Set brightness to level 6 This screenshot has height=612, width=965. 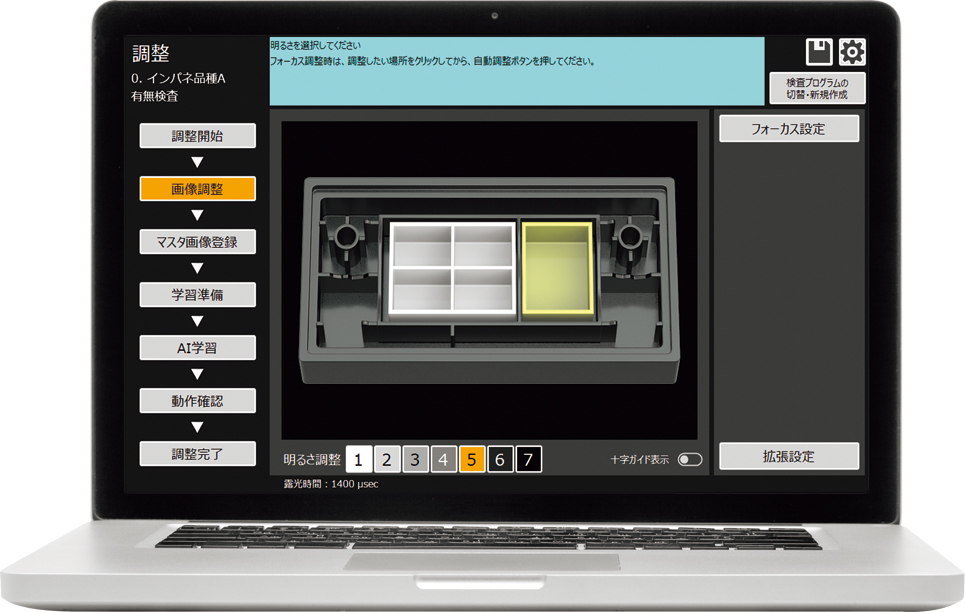pos(500,460)
